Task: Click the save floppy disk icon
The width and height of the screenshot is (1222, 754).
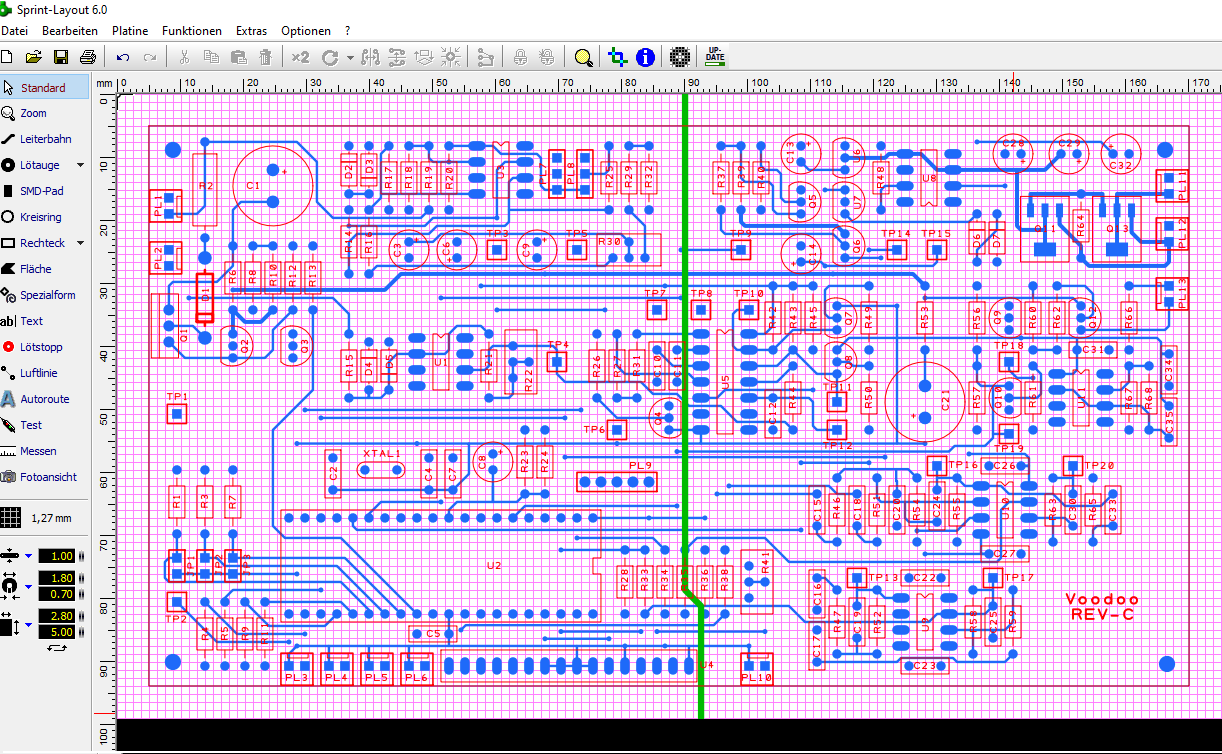Action: click(61, 57)
